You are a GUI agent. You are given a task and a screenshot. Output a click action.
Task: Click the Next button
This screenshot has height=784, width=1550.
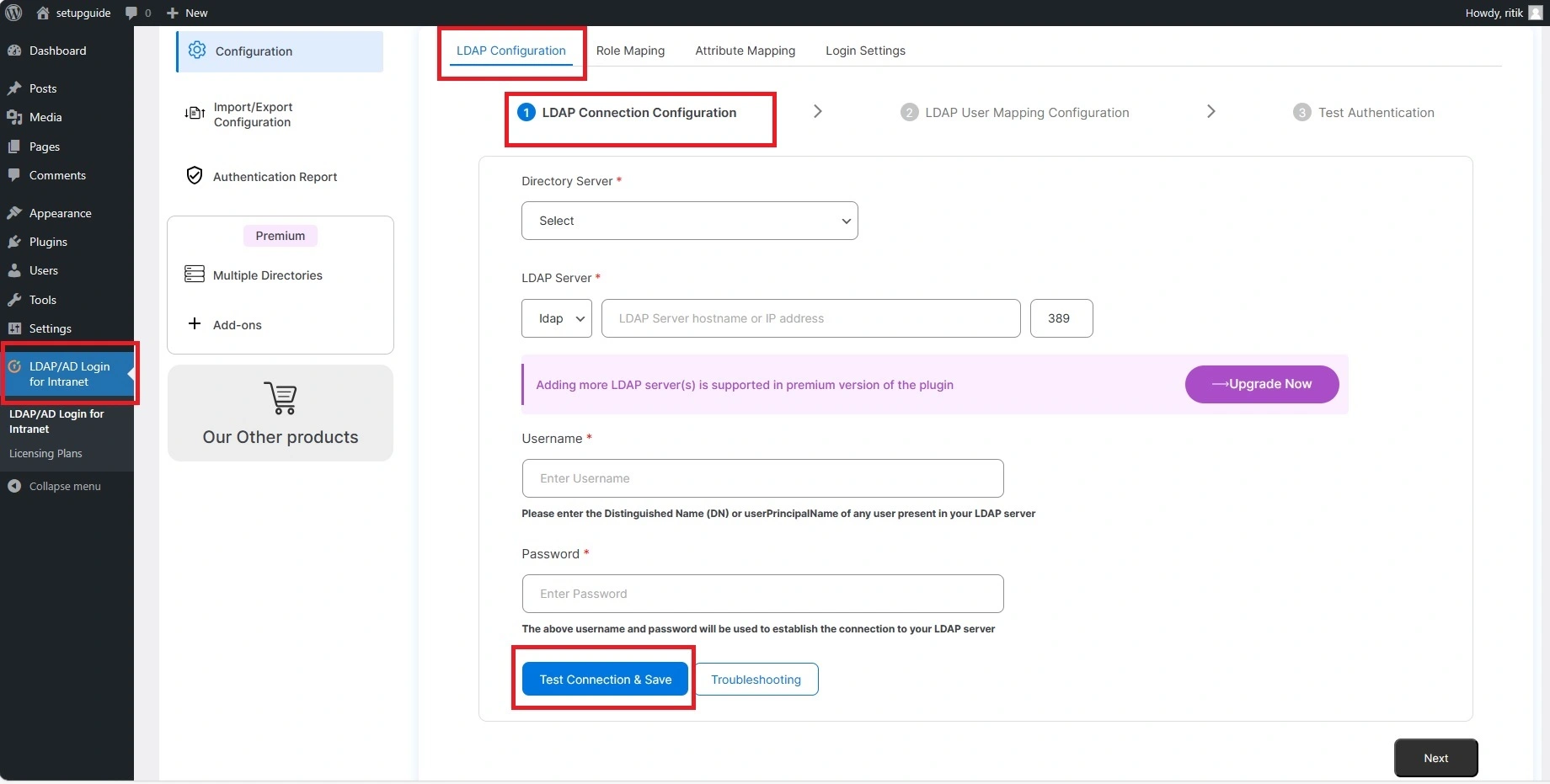tap(1435, 758)
